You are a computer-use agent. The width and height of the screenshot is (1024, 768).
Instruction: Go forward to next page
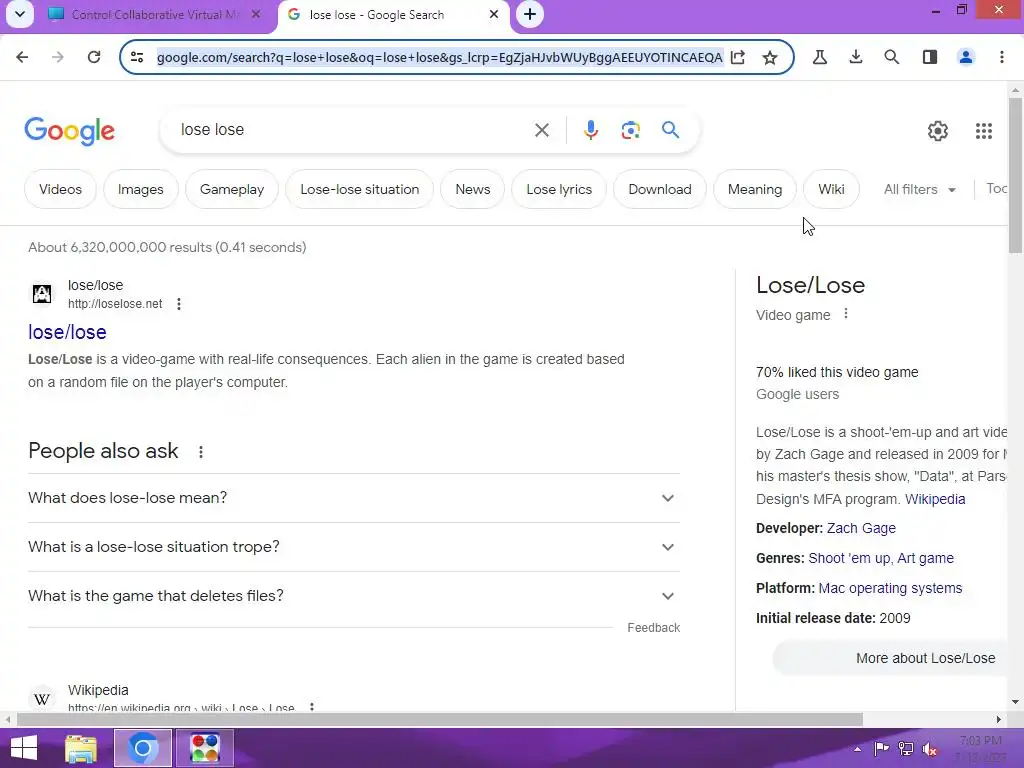click(x=58, y=57)
